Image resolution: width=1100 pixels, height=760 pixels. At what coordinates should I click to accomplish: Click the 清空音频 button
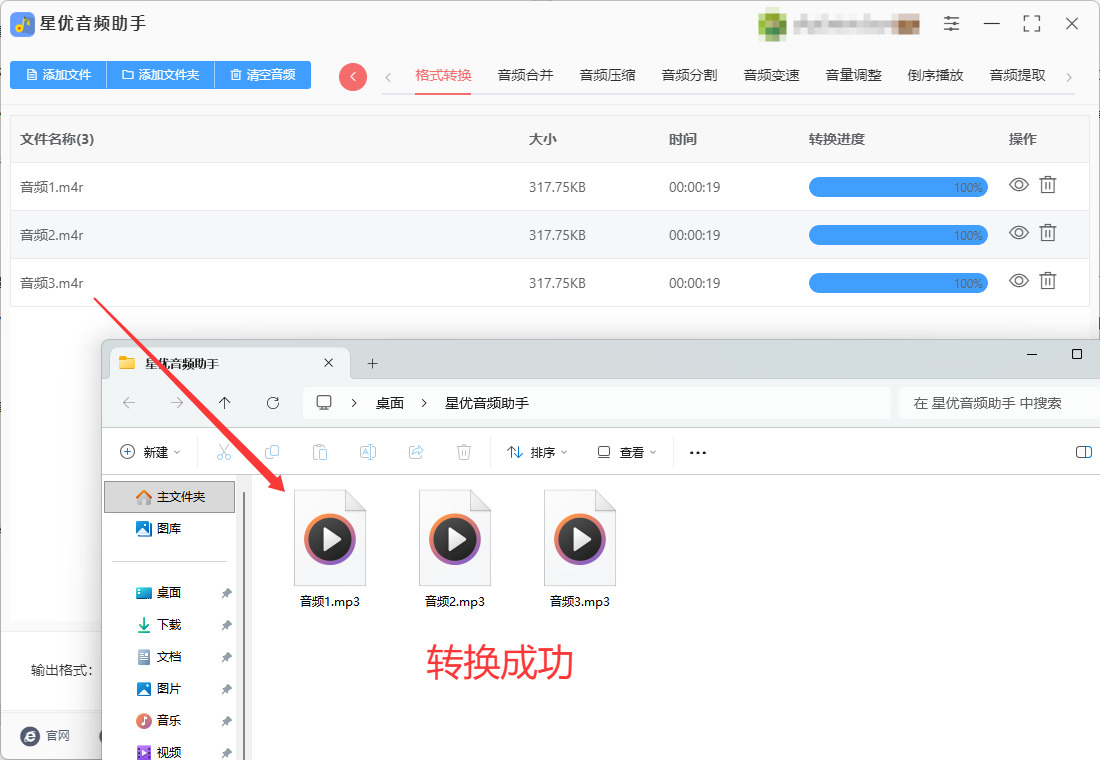click(262, 74)
